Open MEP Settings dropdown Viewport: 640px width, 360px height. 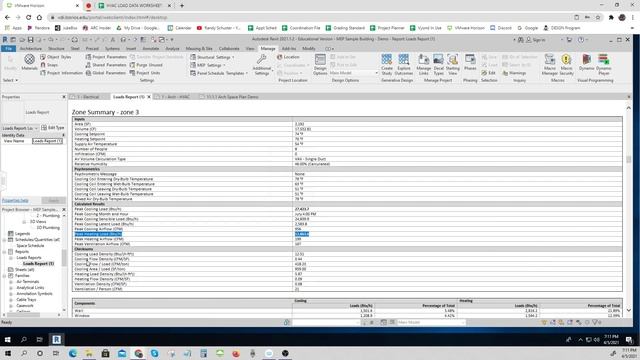click(208, 65)
